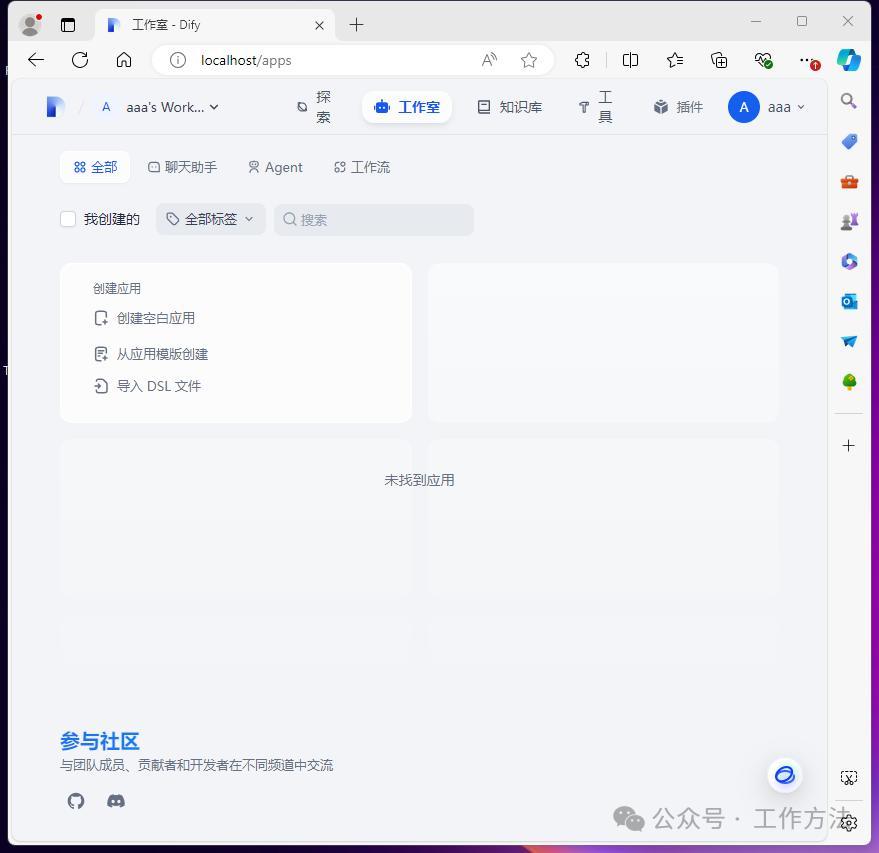Open the GitHub community icon
This screenshot has width=879, height=853.
click(76, 801)
